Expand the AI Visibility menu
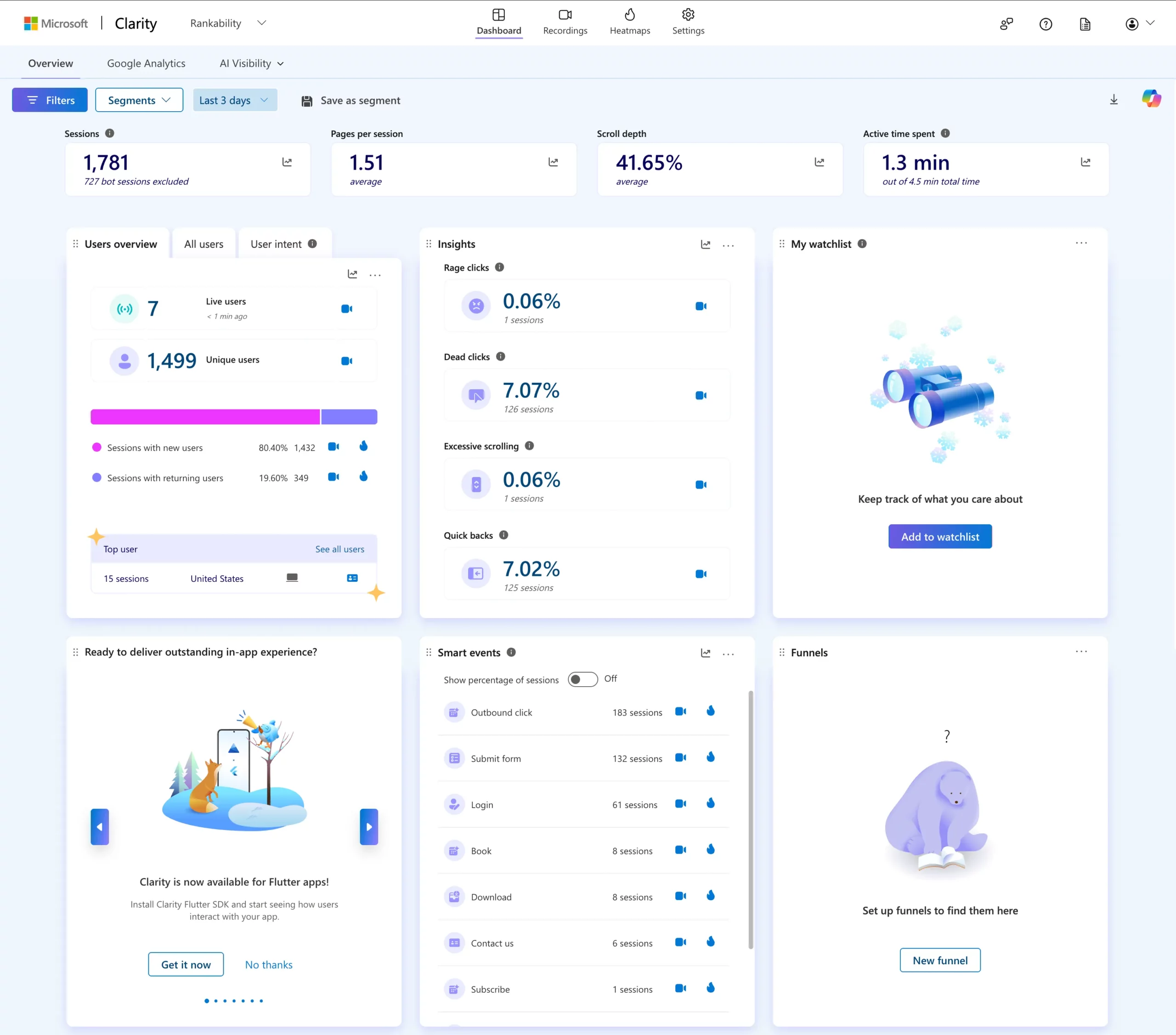Viewport: 1176px width, 1035px height. (x=251, y=63)
